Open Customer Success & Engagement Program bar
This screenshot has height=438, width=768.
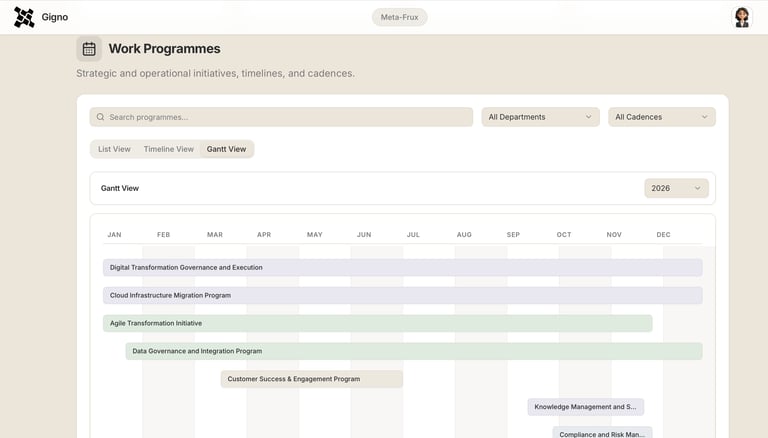pos(311,379)
